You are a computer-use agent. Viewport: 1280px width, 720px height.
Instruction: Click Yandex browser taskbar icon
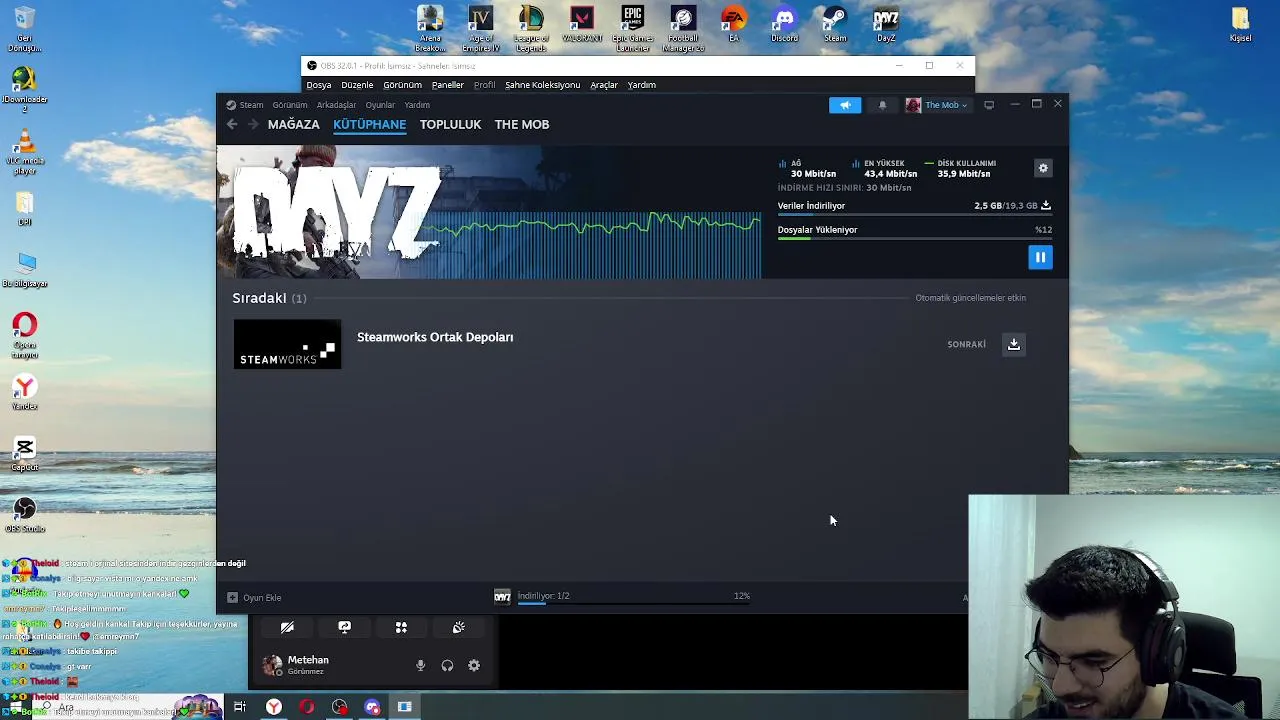coord(273,707)
